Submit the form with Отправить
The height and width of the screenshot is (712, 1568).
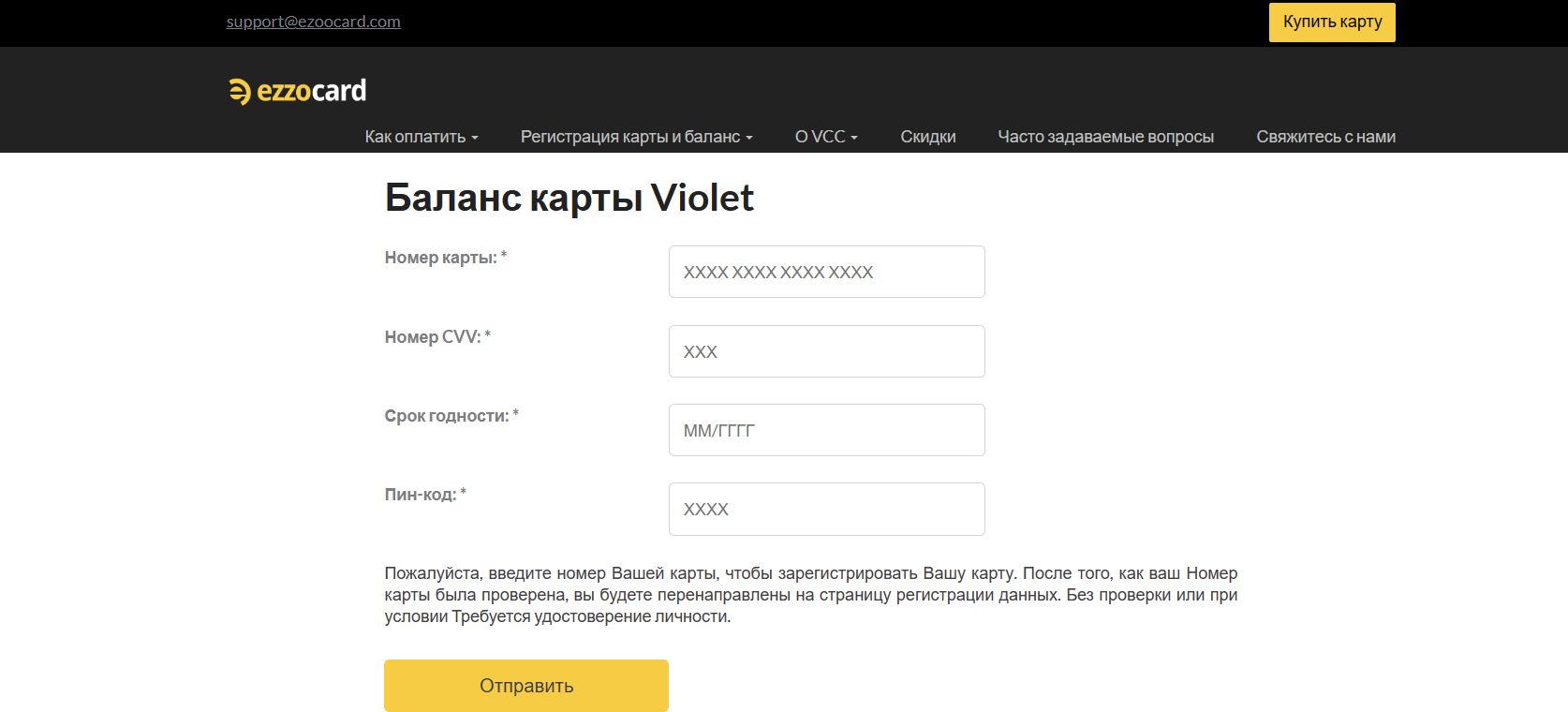pyautogui.click(x=525, y=686)
